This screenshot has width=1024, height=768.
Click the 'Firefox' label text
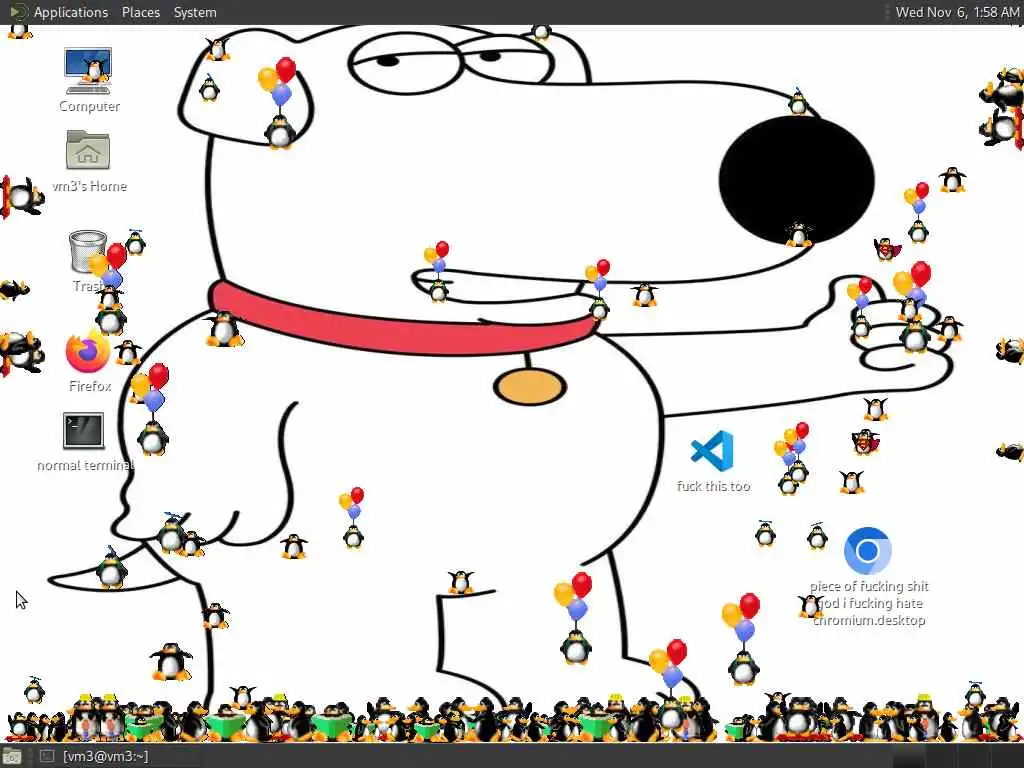coord(90,386)
